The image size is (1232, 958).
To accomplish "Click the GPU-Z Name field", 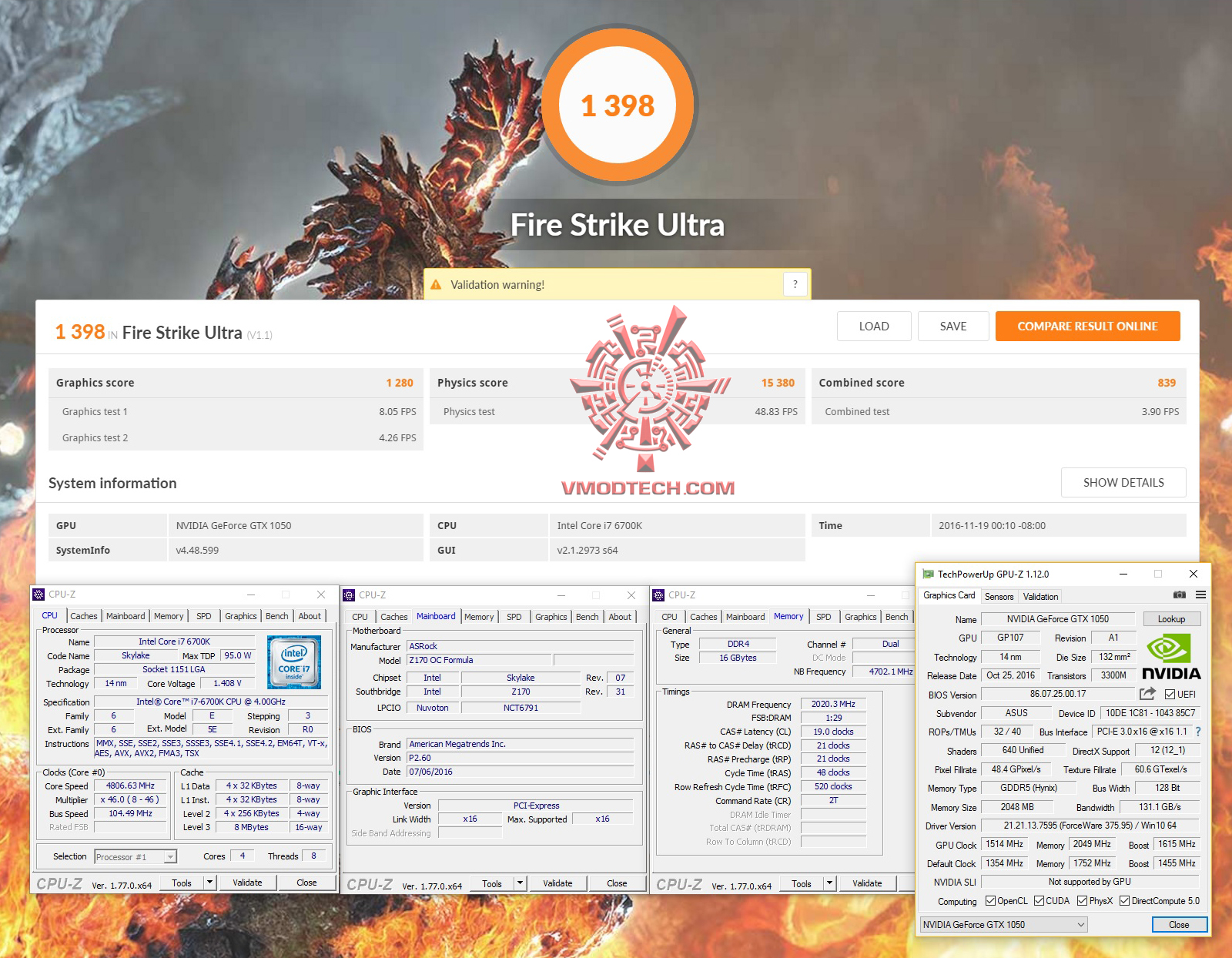I will [1058, 619].
